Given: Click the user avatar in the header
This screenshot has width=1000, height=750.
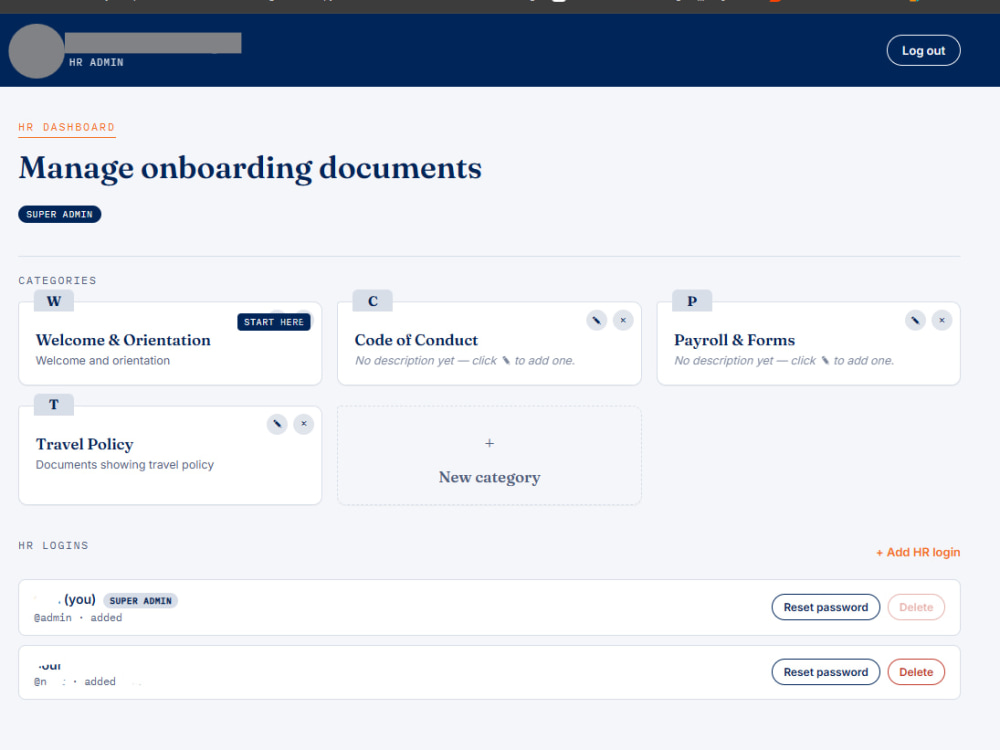Looking at the screenshot, I should point(36,51).
